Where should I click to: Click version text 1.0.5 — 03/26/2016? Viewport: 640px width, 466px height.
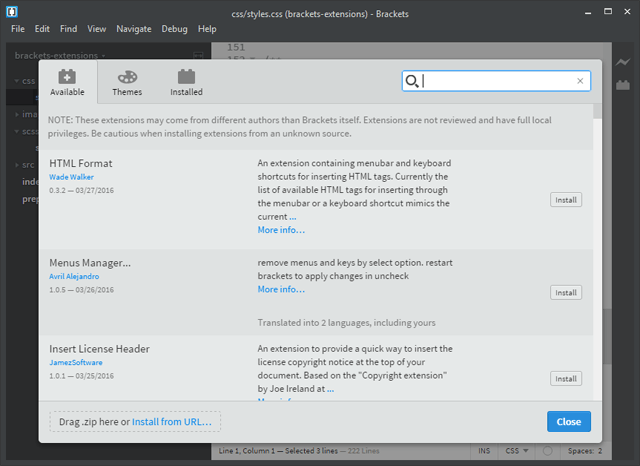click(82, 290)
